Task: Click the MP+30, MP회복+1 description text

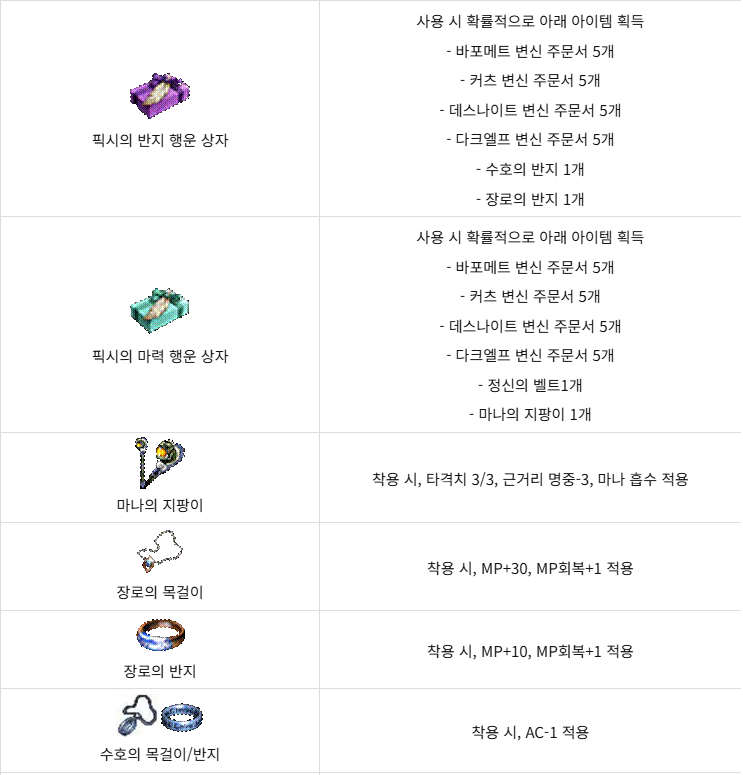Action: tap(541, 568)
